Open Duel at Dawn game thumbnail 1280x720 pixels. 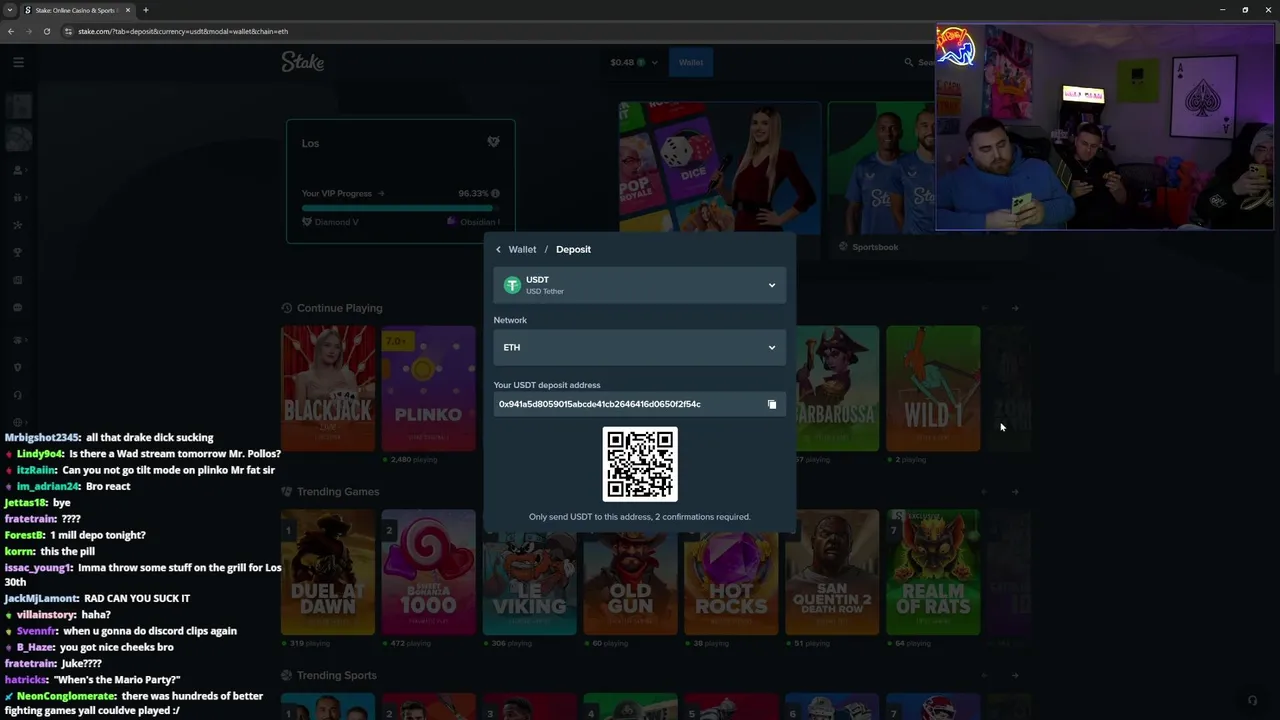tap(327, 572)
